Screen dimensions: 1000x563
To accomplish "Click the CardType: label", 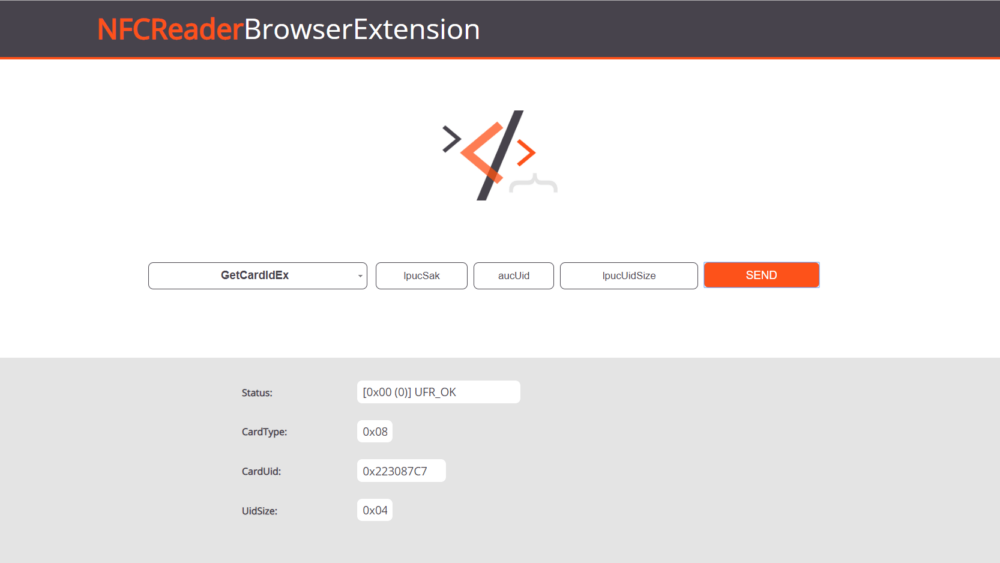I will pyautogui.click(x=264, y=432).
